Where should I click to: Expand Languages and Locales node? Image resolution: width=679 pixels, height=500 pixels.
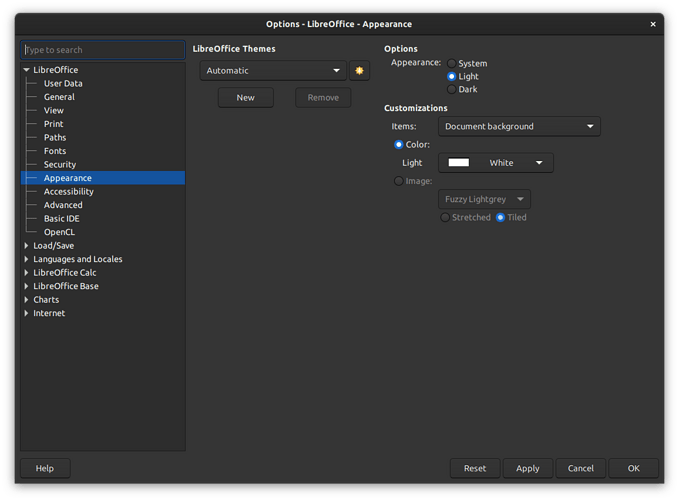pos(26,259)
